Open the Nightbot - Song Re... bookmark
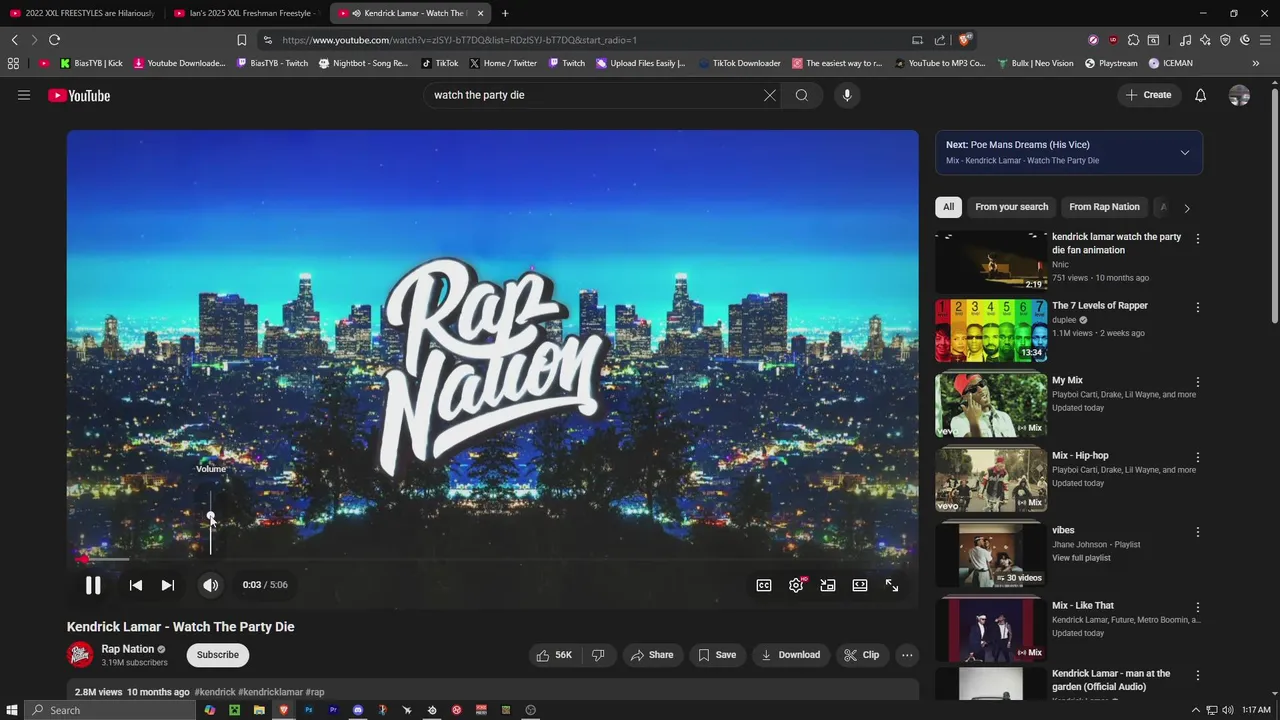 (x=363, y=63)
